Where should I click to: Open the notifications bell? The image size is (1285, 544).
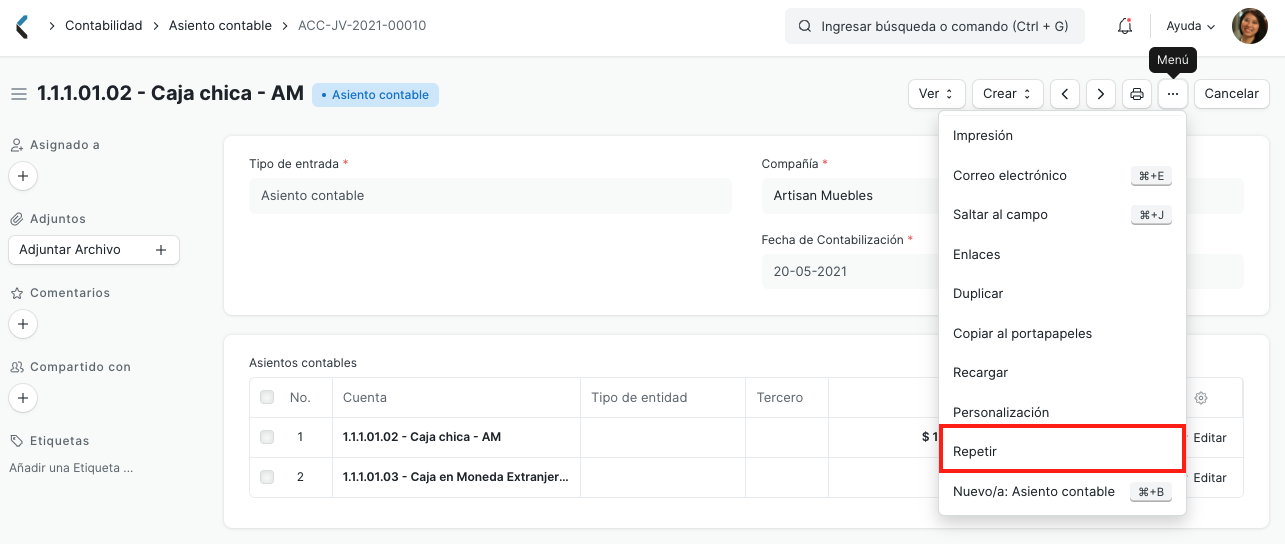point(1125,26)
